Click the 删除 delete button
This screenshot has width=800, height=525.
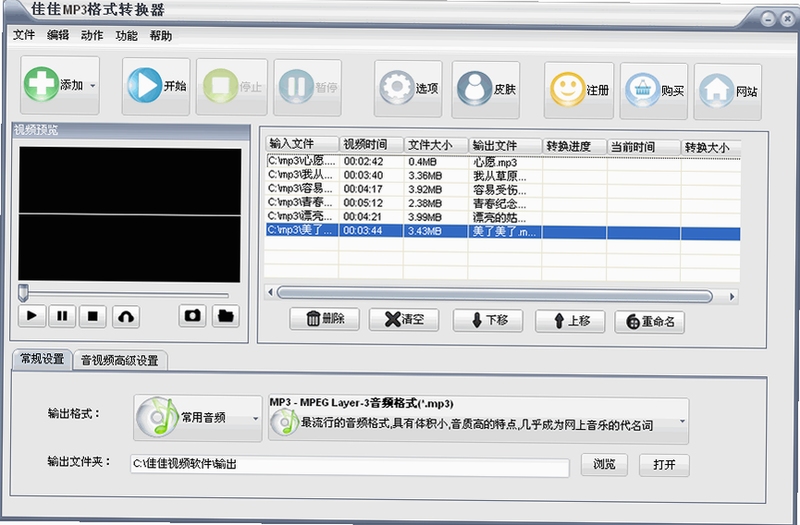click(324, 319)
